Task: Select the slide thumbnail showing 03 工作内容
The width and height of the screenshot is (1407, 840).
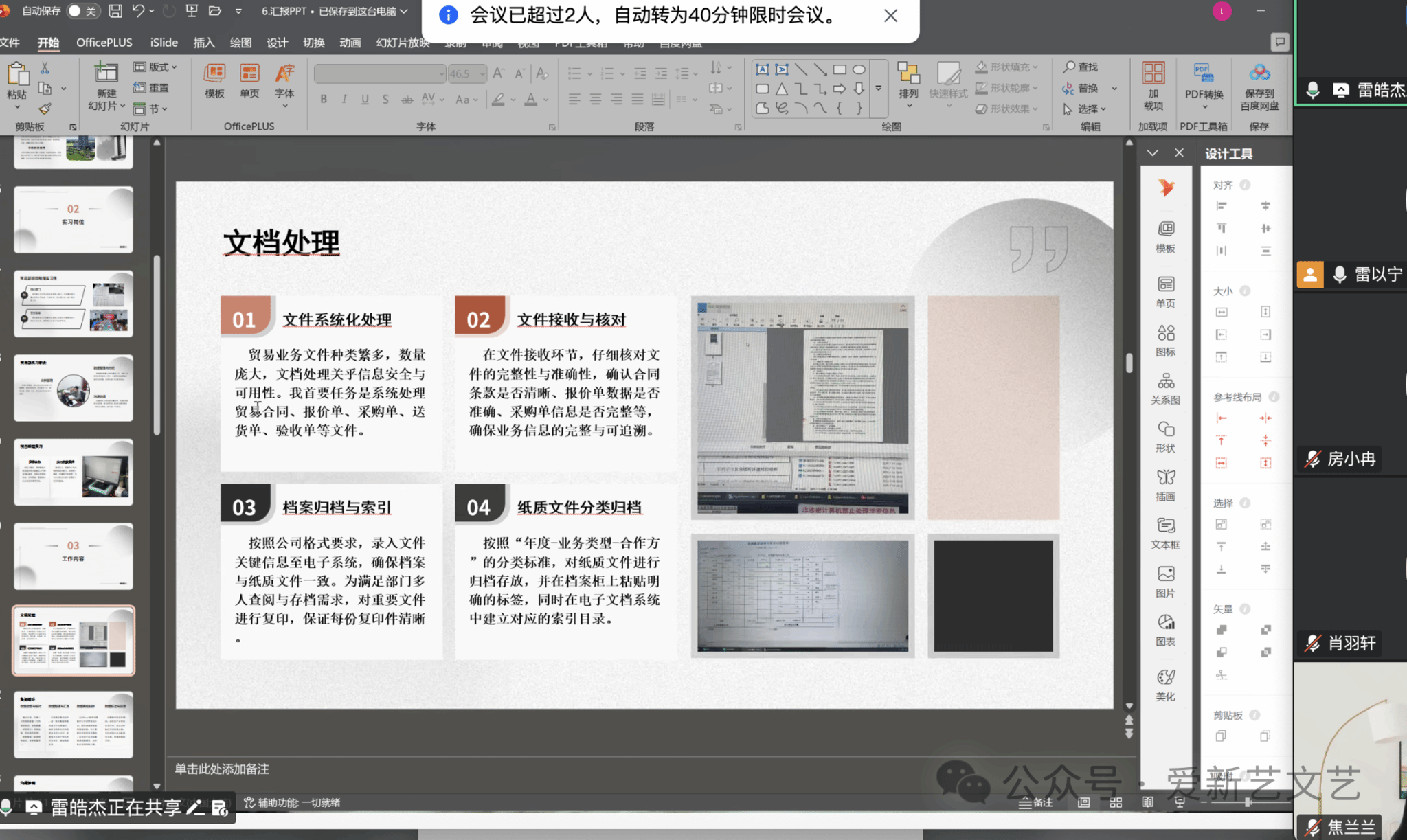Action: [74, 555]
